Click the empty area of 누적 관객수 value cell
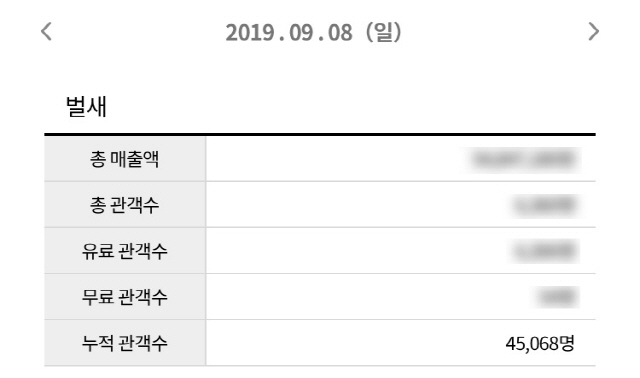The width and height of the screenshot is (640, 378). (x=351, y=343)
